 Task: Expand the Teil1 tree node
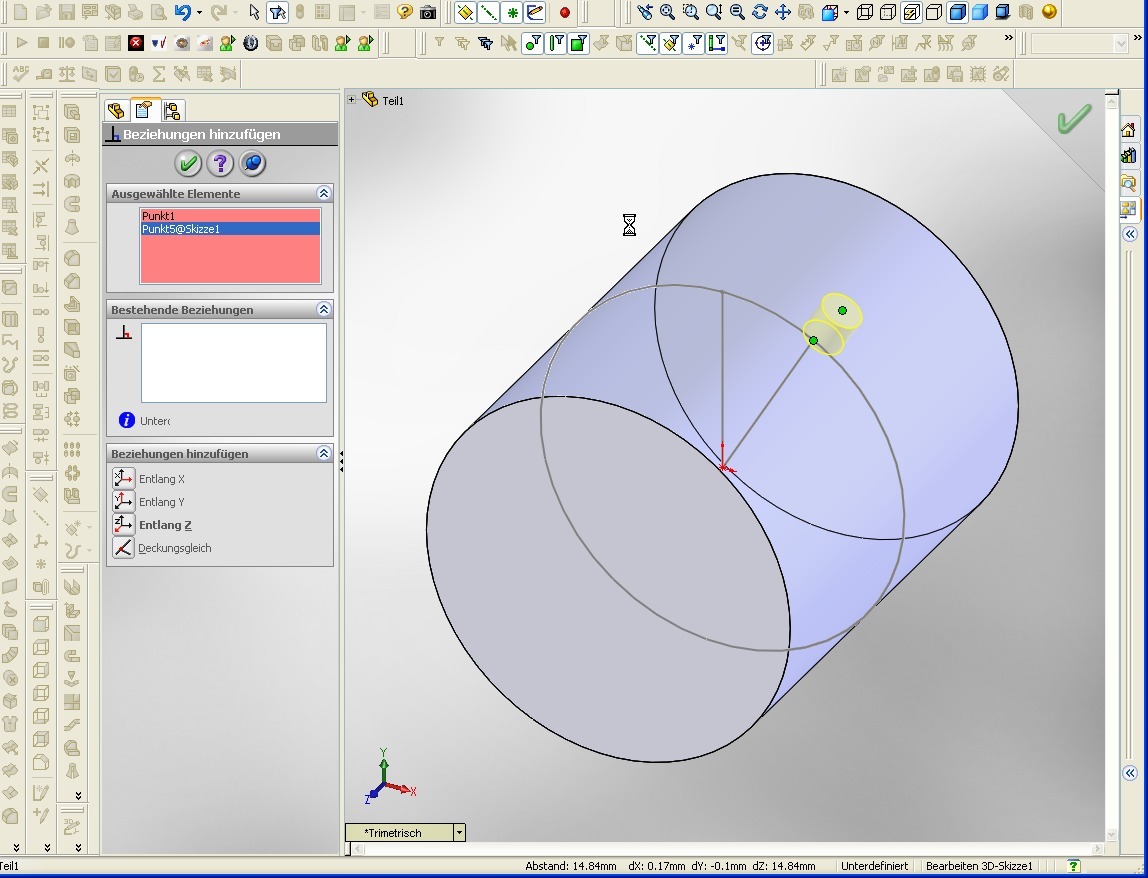352,100
